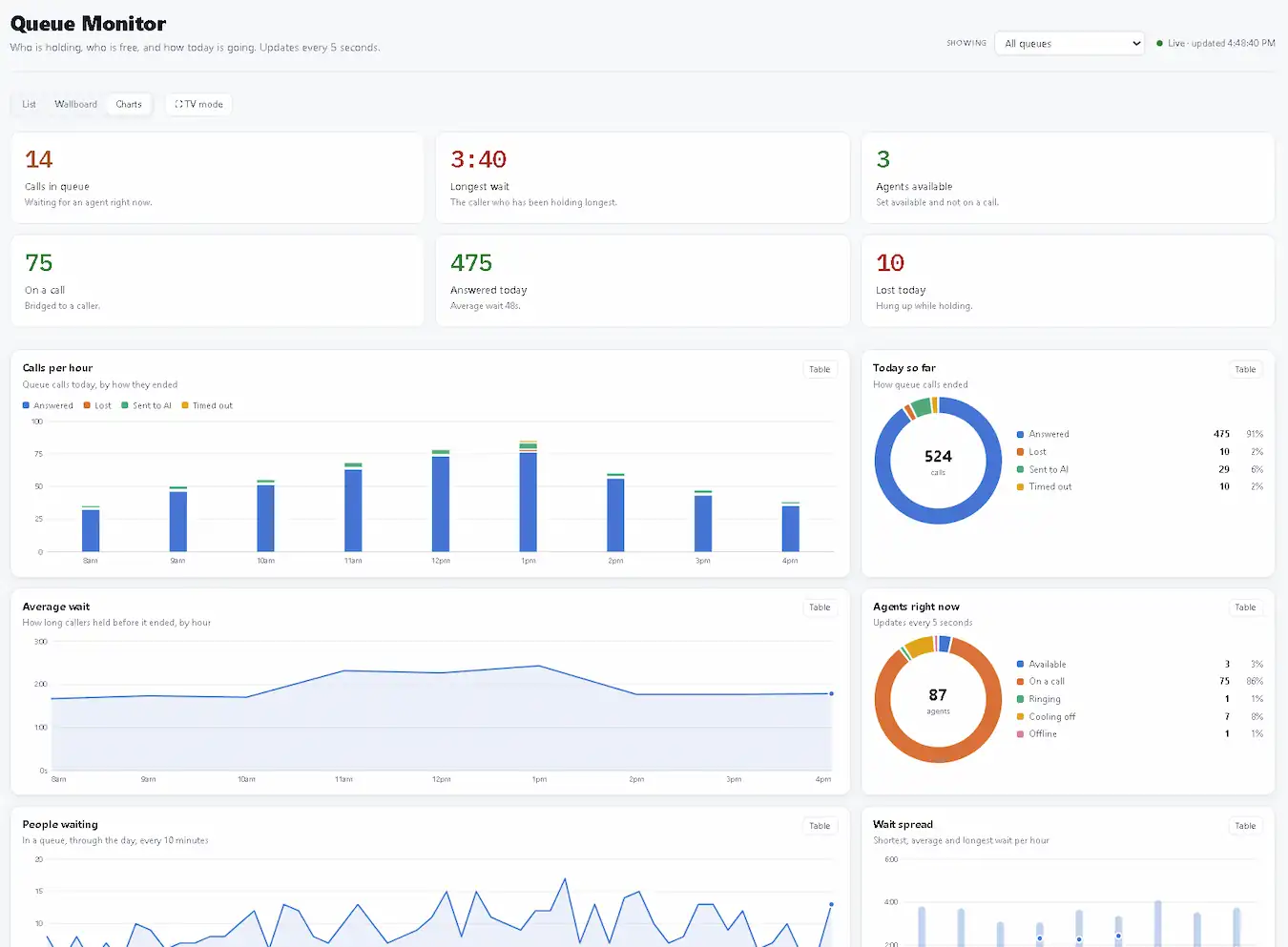Click the "3" agents available value

tap(883, 159)
